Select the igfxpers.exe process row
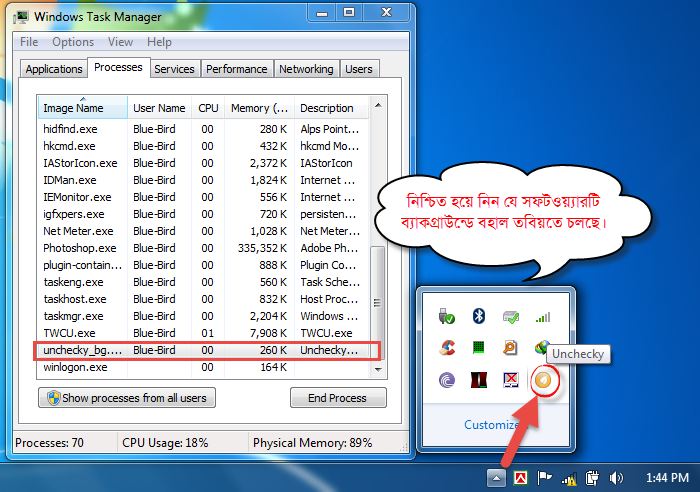 tap(204, 214)
